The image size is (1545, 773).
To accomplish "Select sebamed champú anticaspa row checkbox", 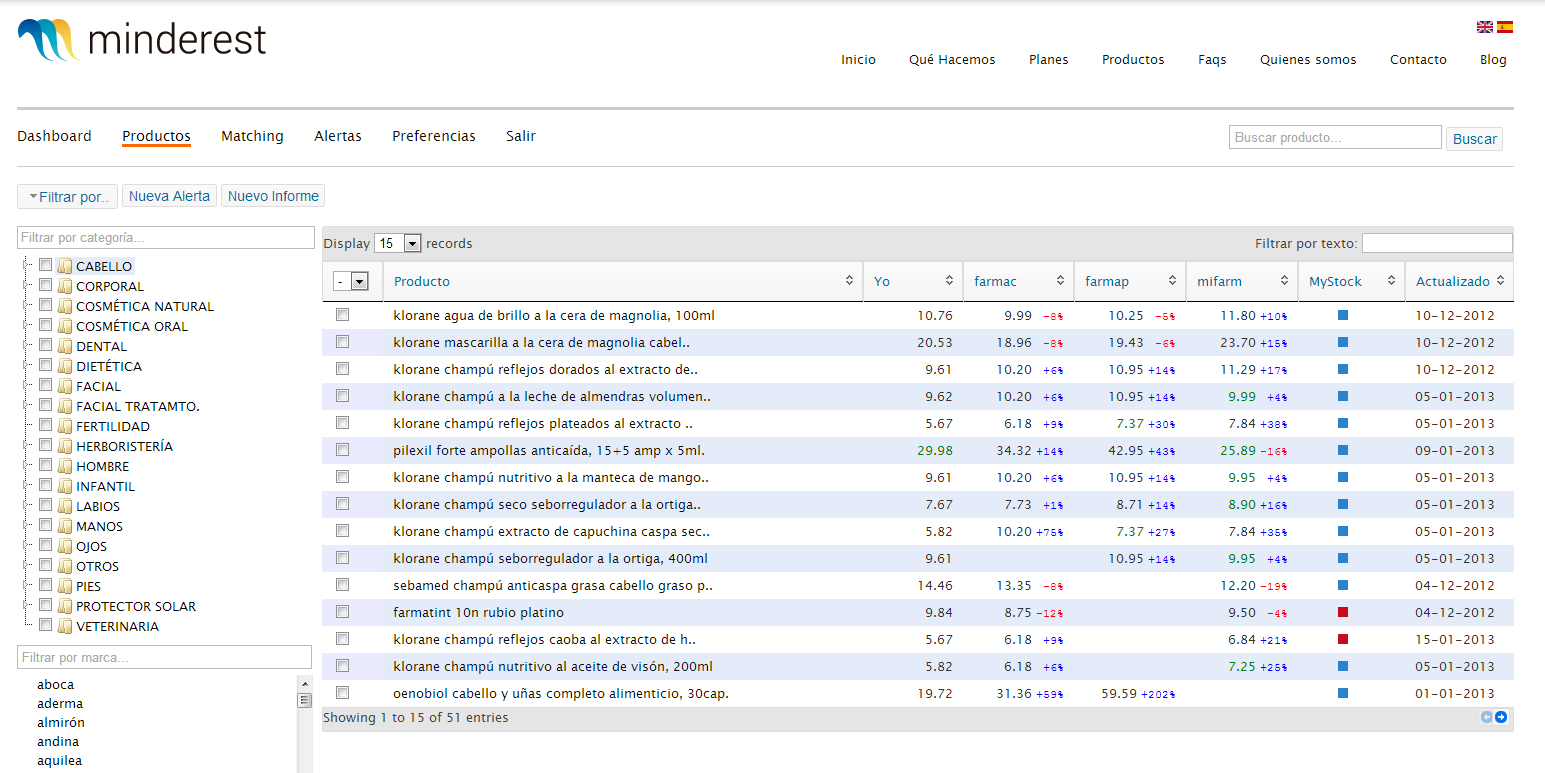I will coord(343,585).
